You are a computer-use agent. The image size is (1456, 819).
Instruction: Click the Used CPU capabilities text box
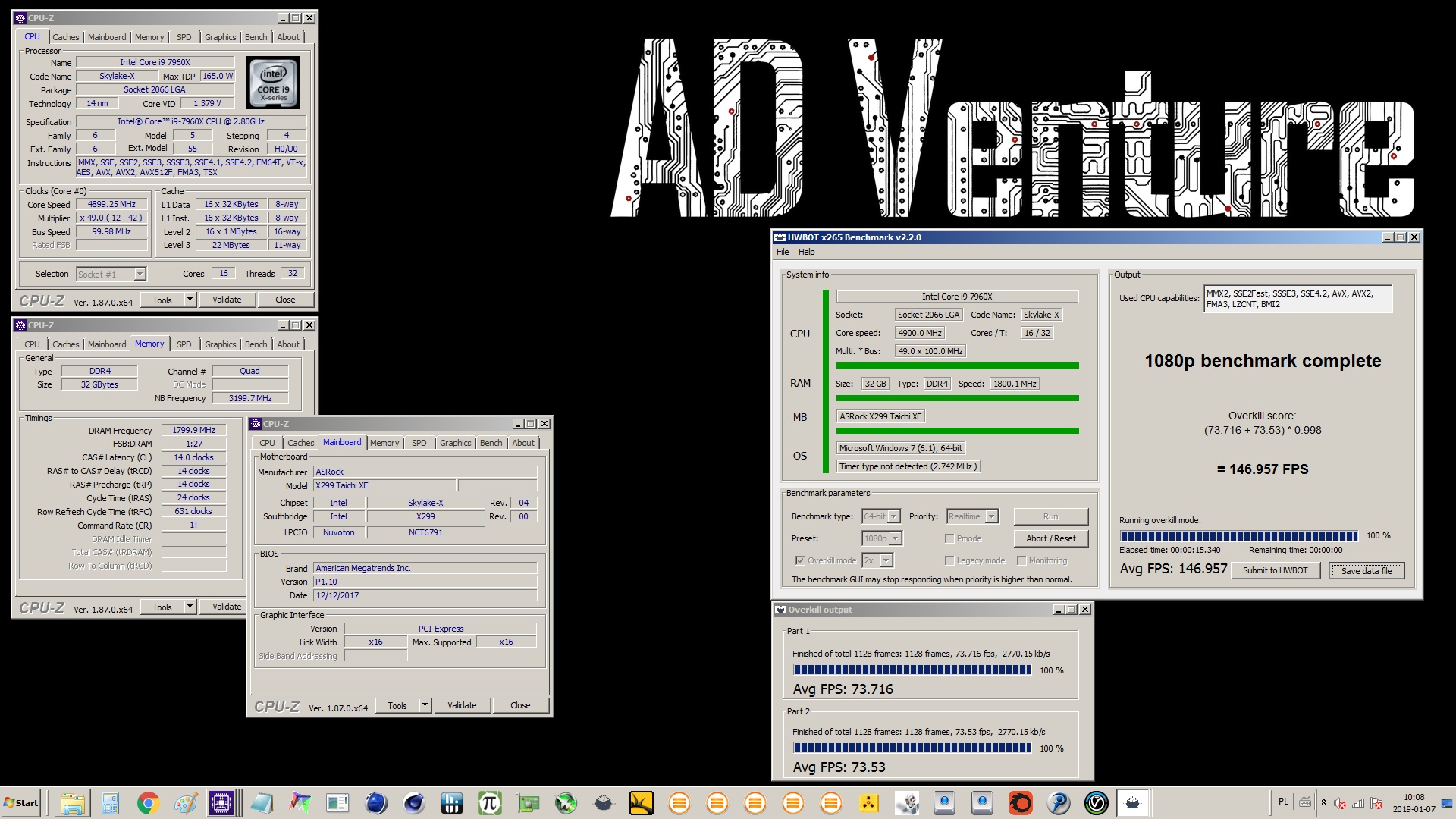[1298, 299]
